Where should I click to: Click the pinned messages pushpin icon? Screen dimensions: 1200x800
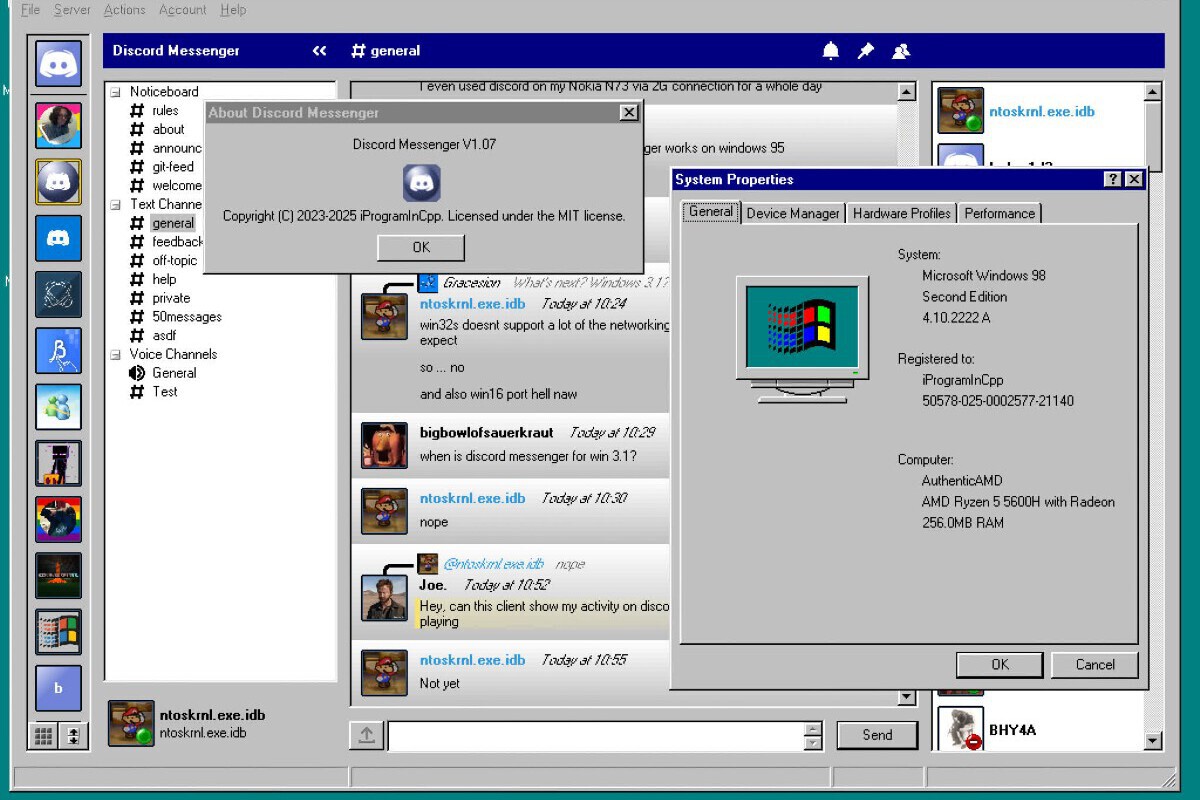(x=866, y=51)
